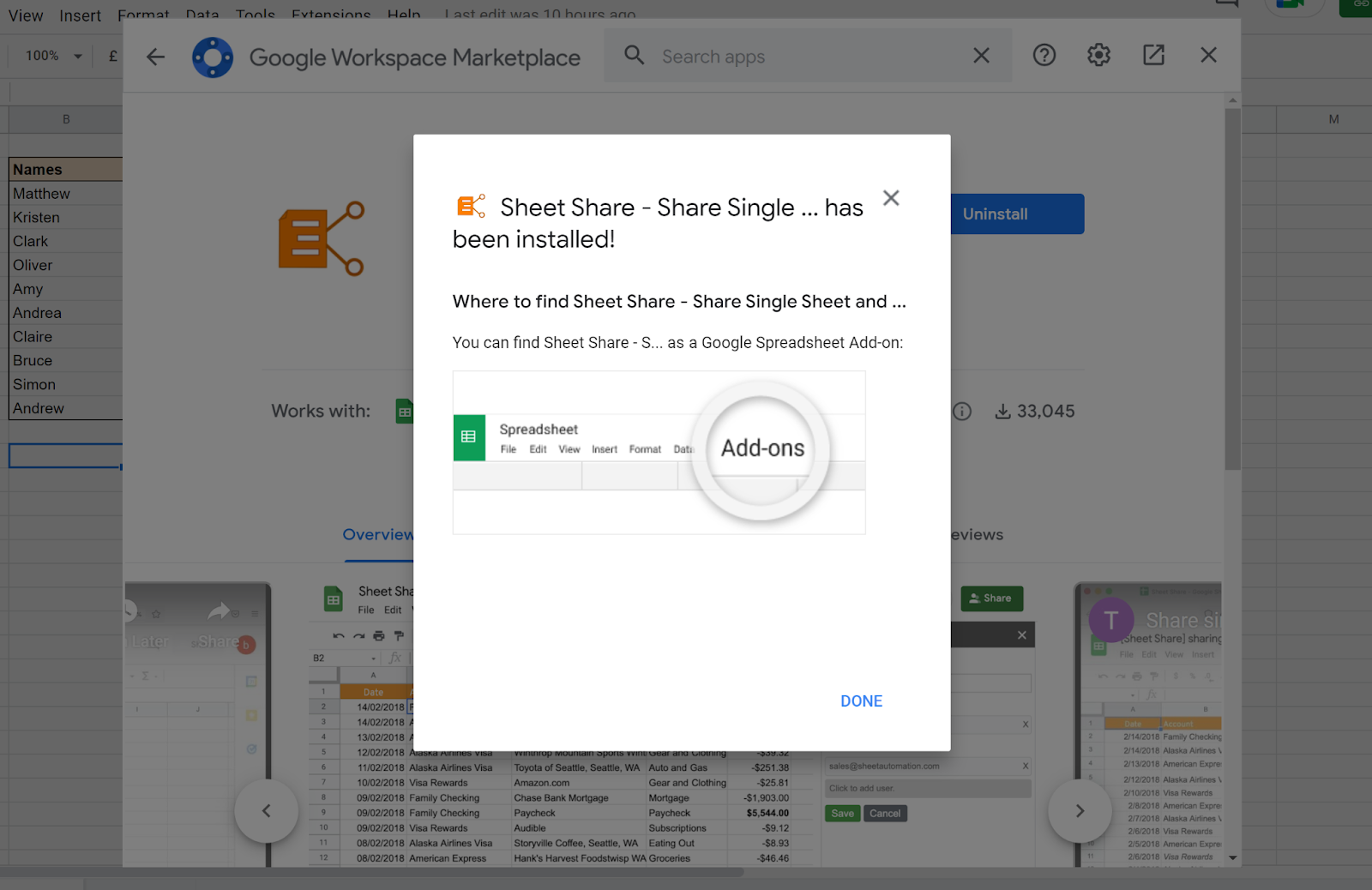Image resolution: width=1372 pixels, height=890 pixels.
Task: Select the Claire cell
Action: pos(66,337)
